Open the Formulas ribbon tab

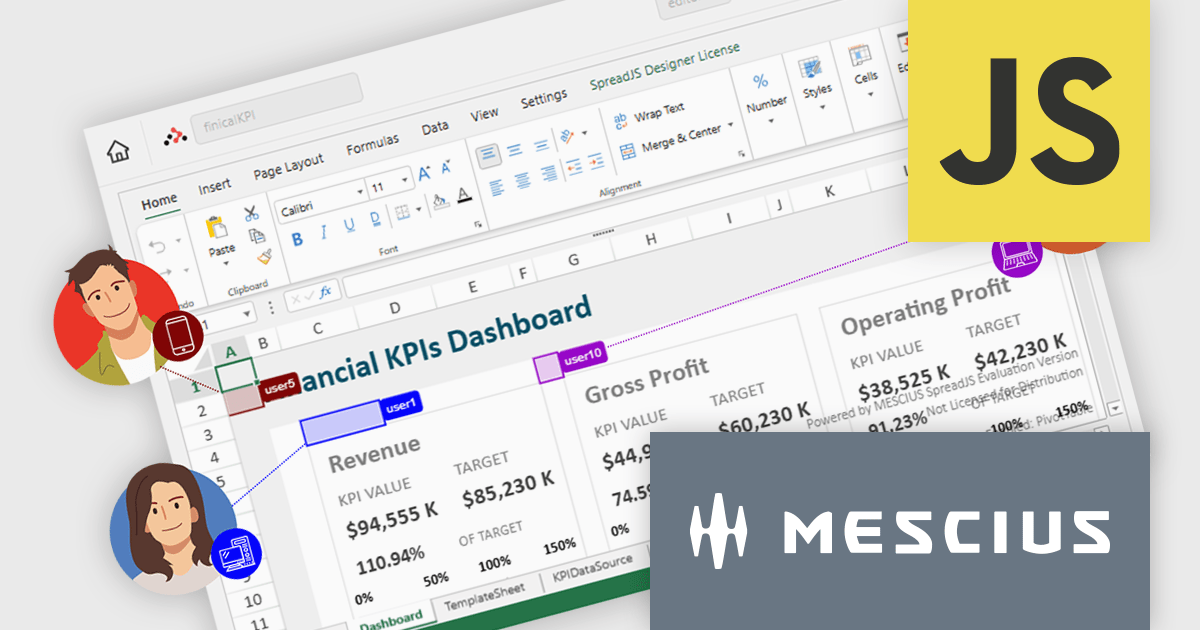[372, 144]
